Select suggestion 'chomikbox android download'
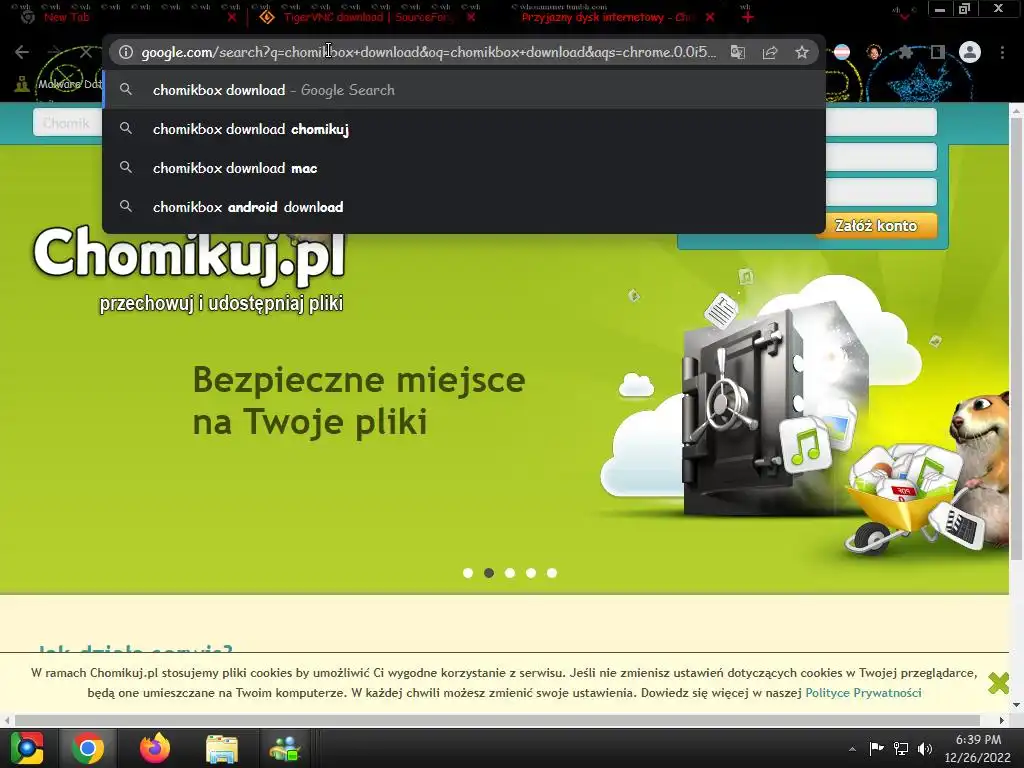Viewport: 1024px width, 768px height. (x=464, y=207)
